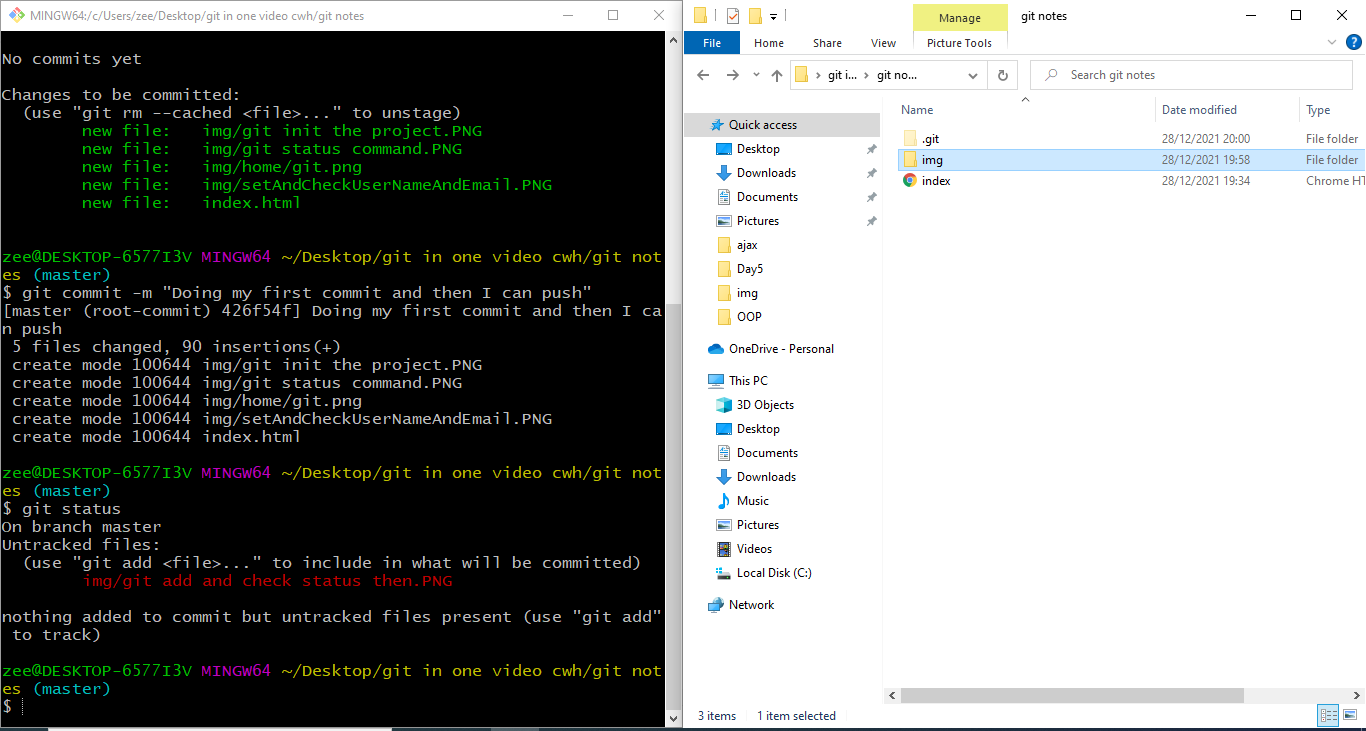Open the address bar history dropdown

[x=973, y=75]
